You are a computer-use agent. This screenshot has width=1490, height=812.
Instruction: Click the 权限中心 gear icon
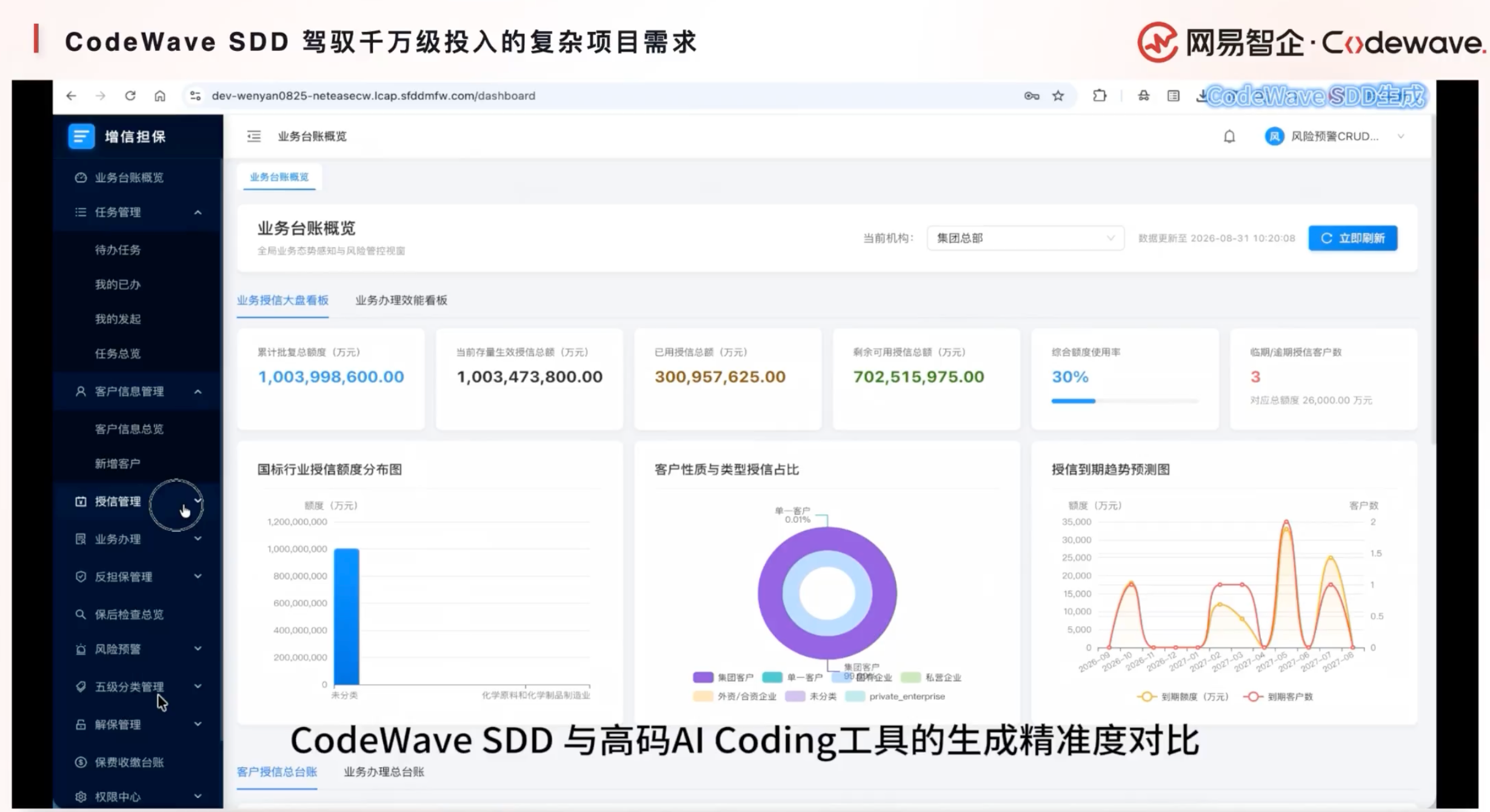(x=80, y=797)
